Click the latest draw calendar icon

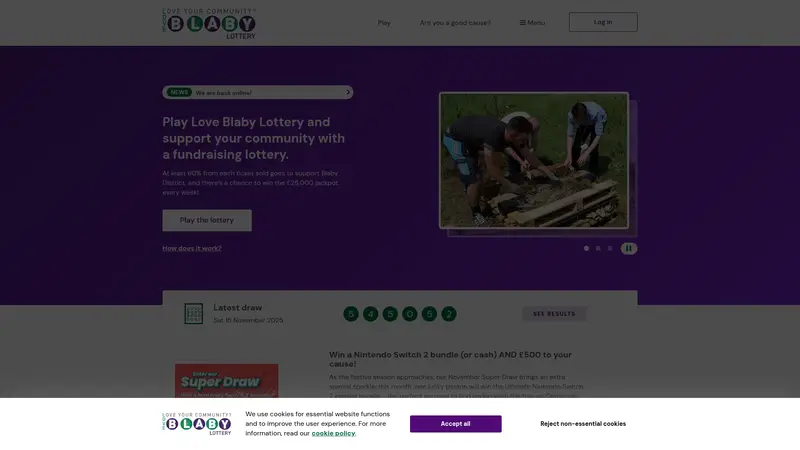[x=193, y=314]
